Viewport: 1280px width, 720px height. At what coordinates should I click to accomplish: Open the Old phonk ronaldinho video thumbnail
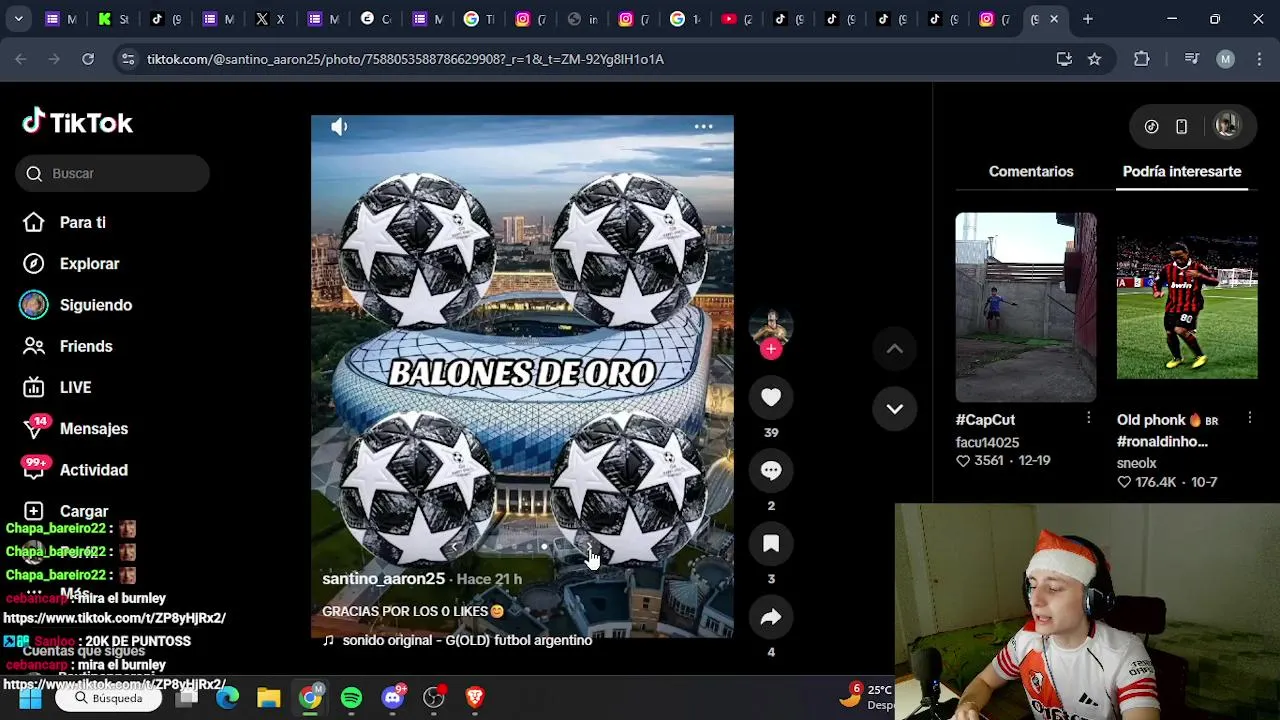pos(1187,307)
